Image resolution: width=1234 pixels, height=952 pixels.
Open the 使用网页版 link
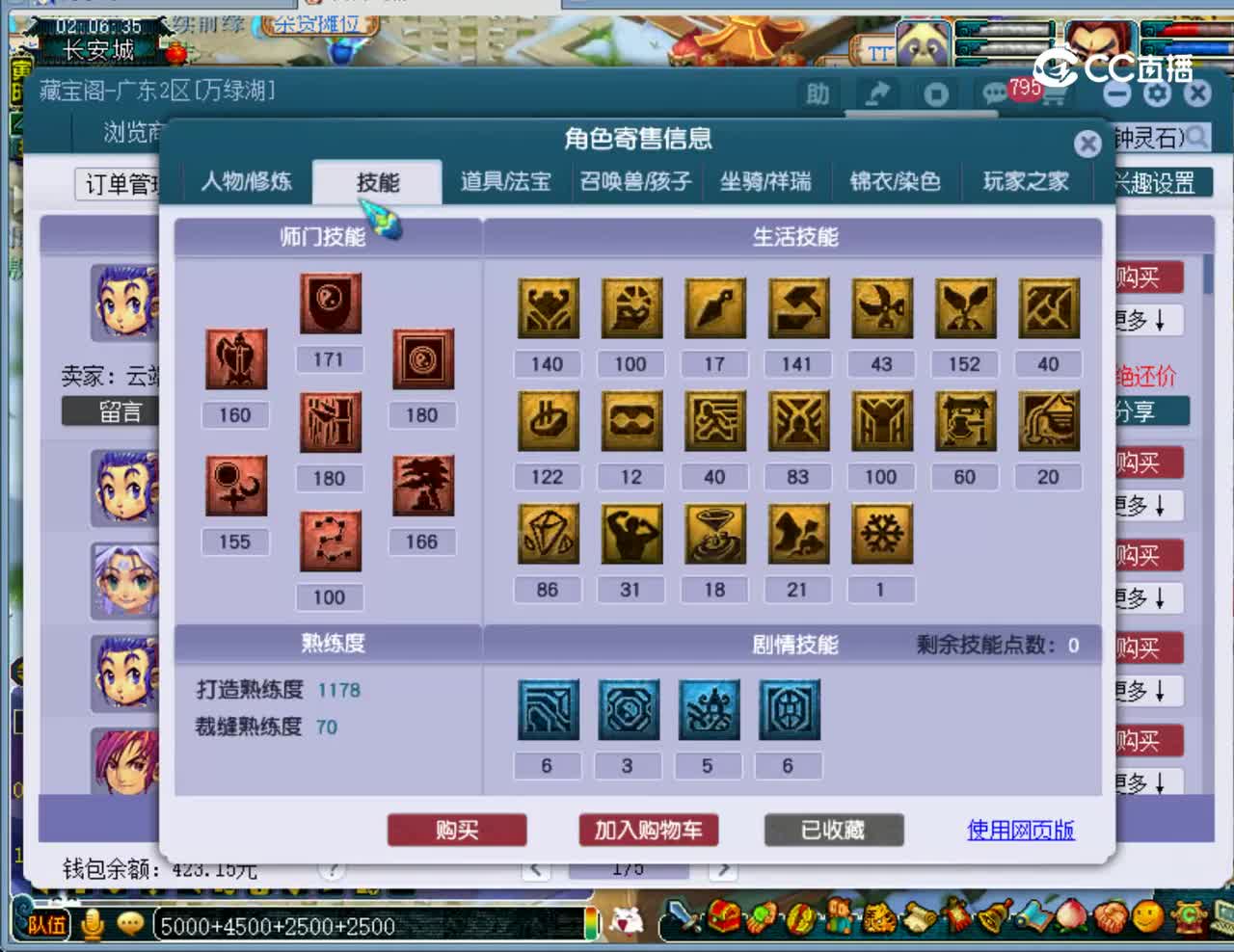click(1021, 831)
